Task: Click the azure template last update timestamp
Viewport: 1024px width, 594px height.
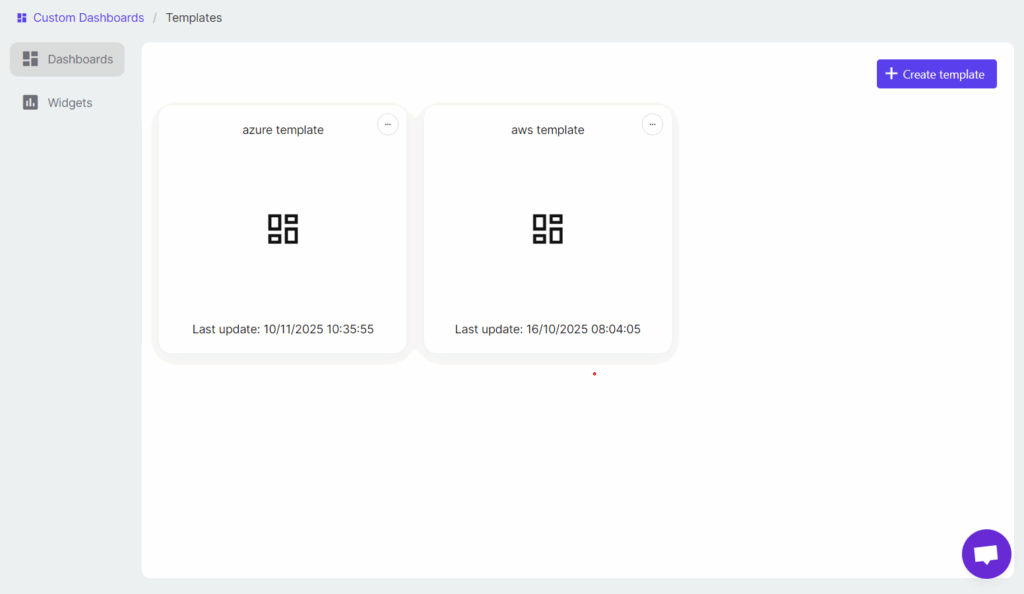Action: (x=283, y=329)
